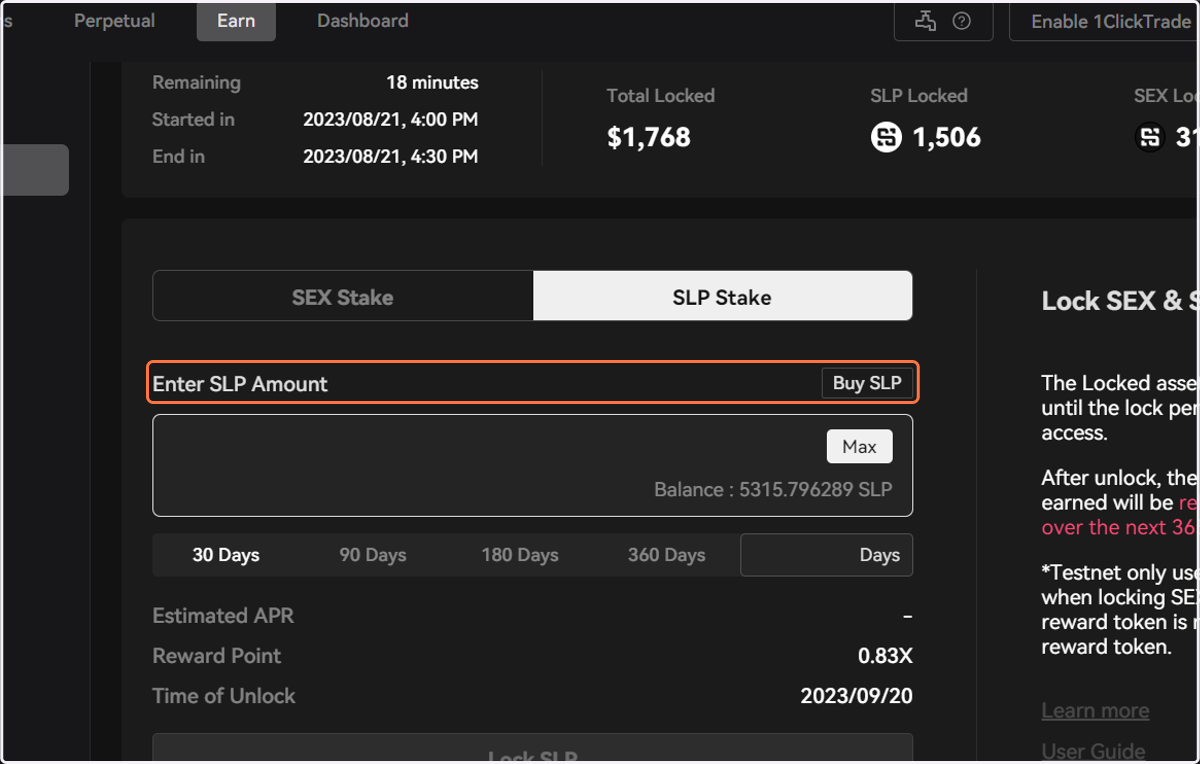Screen dimensions: 1200x764
Task: Click the help question mark icon
Action: pos(962,21)
